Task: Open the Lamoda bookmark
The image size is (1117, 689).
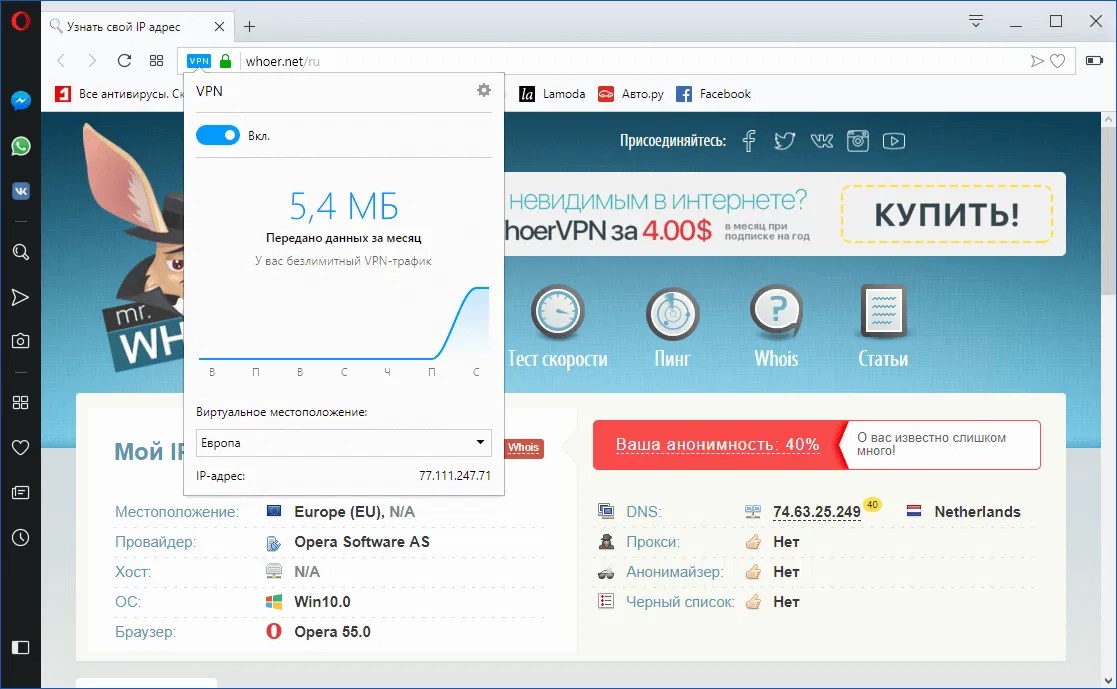Action: pos(552,93)
